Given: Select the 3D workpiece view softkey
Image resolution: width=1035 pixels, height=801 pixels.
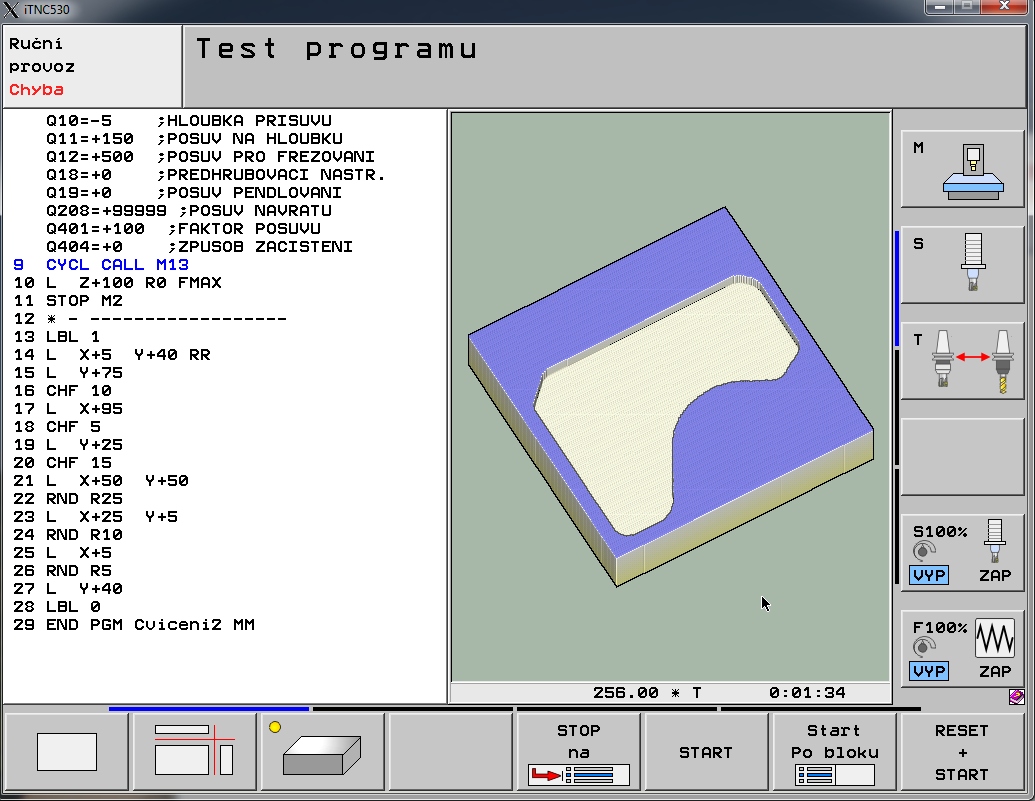Looking at the screenshot, I should tap(322, 752).
